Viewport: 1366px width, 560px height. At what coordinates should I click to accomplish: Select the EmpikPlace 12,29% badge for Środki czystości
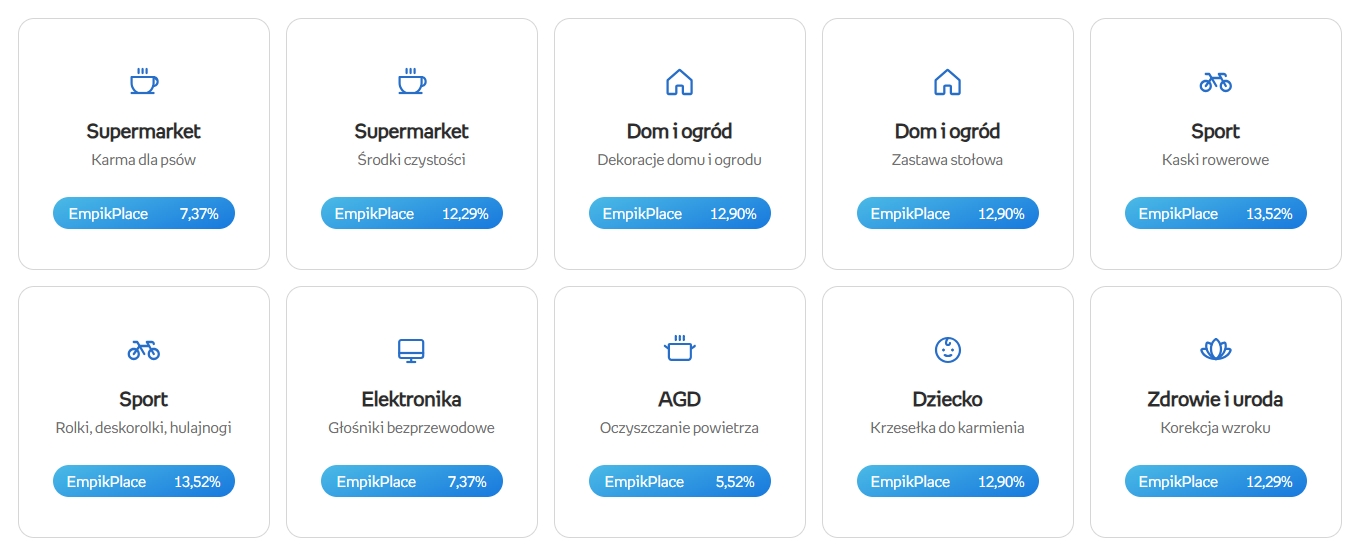[412, 213]
